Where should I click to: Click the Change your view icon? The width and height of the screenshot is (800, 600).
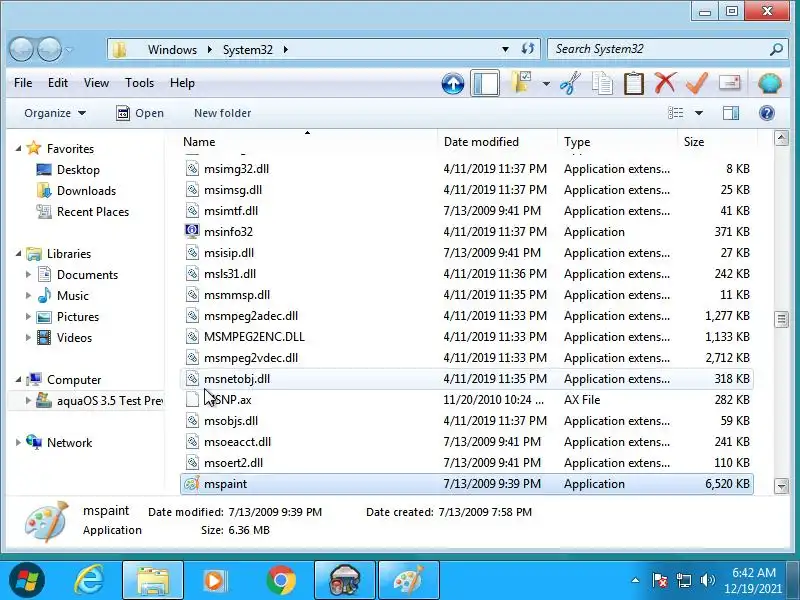pos(676,113)
